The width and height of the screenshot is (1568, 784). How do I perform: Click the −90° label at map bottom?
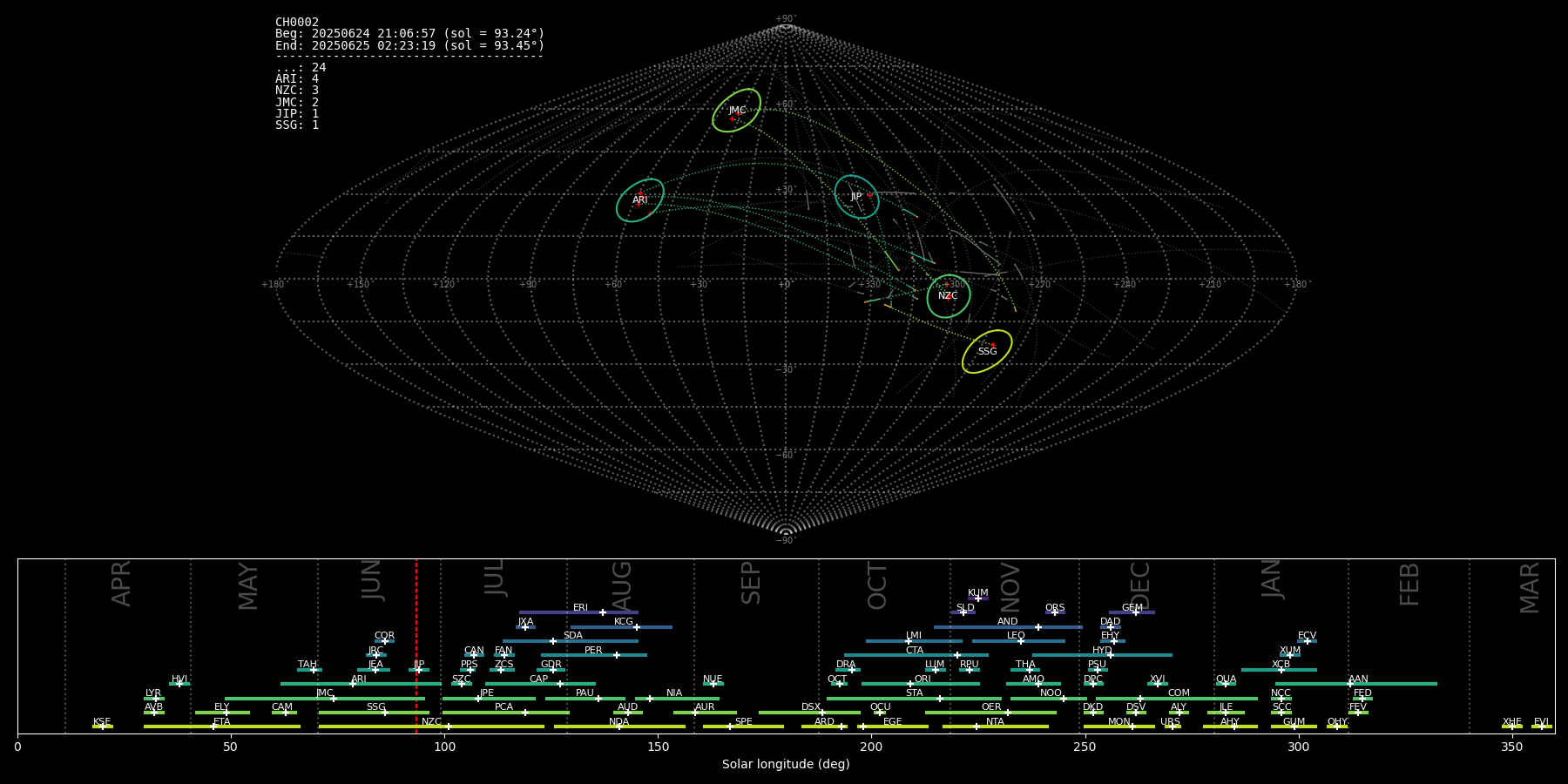click(786, 541)
